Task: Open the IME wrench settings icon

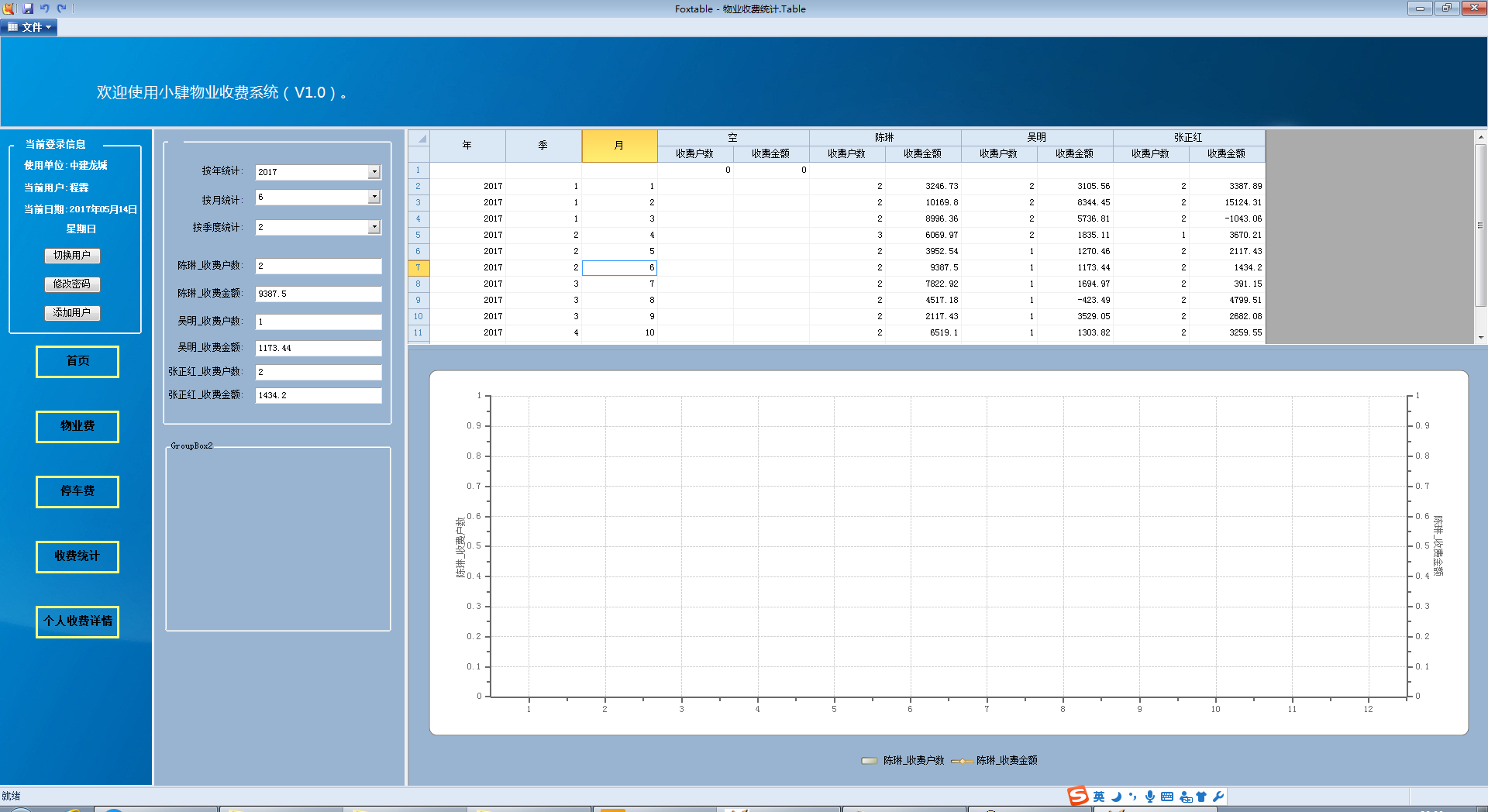Action: coord(1218,797)
